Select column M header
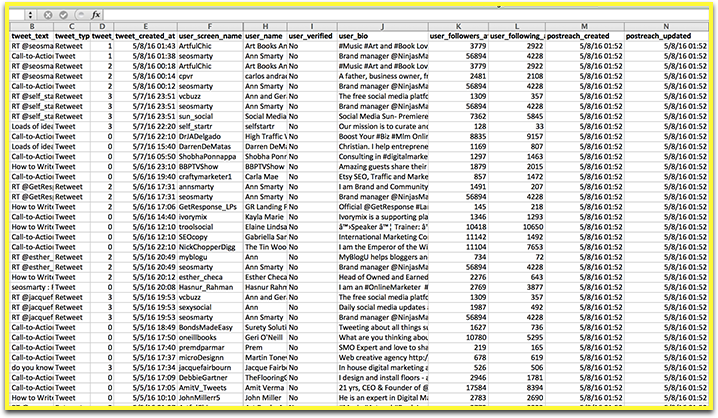 (585, 27)
